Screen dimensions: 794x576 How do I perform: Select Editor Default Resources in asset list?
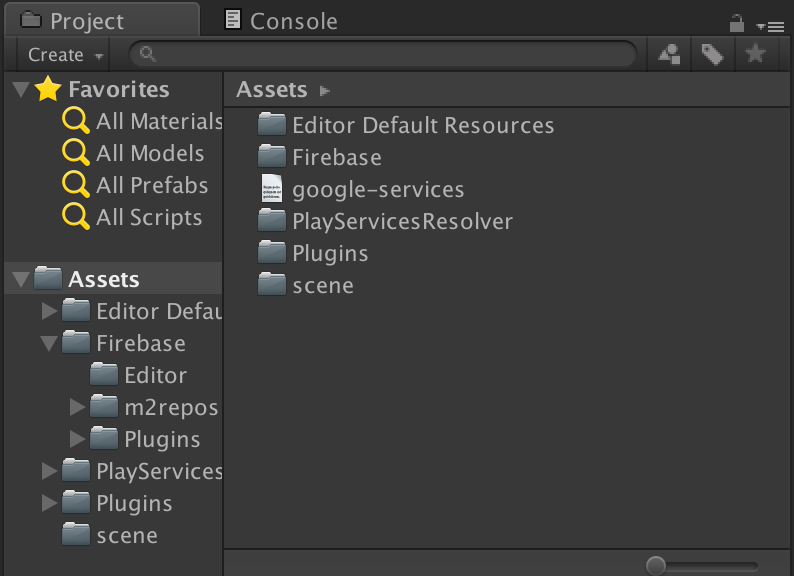(x=423, y=125)
